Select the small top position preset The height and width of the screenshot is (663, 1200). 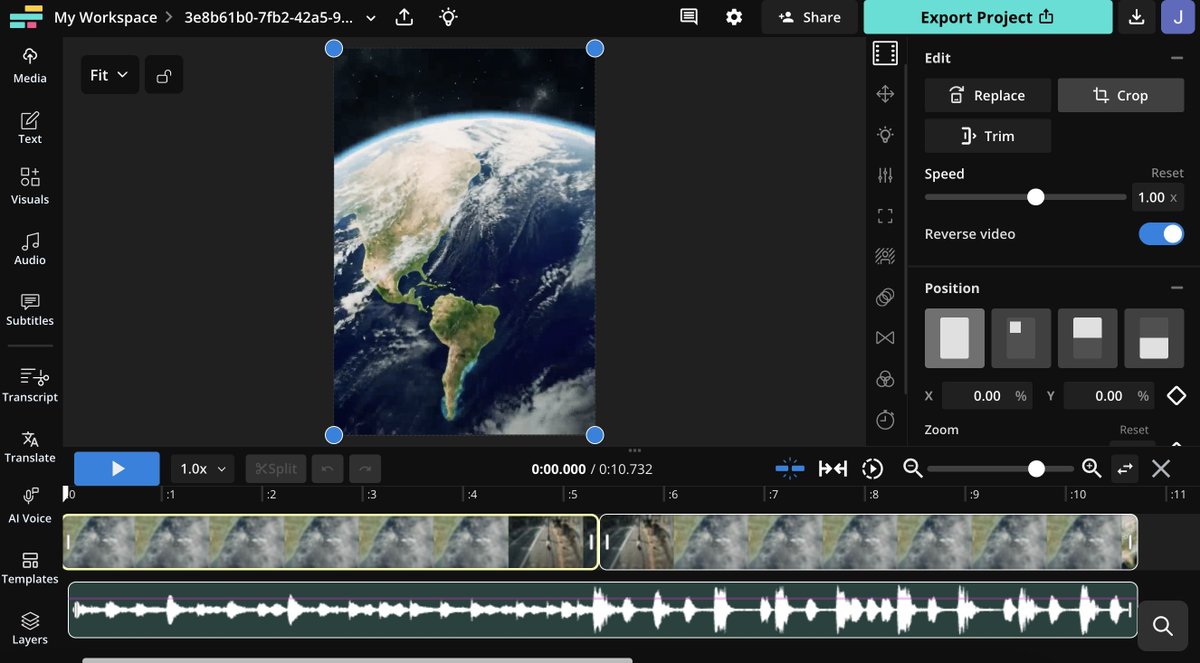[1021, 338]
